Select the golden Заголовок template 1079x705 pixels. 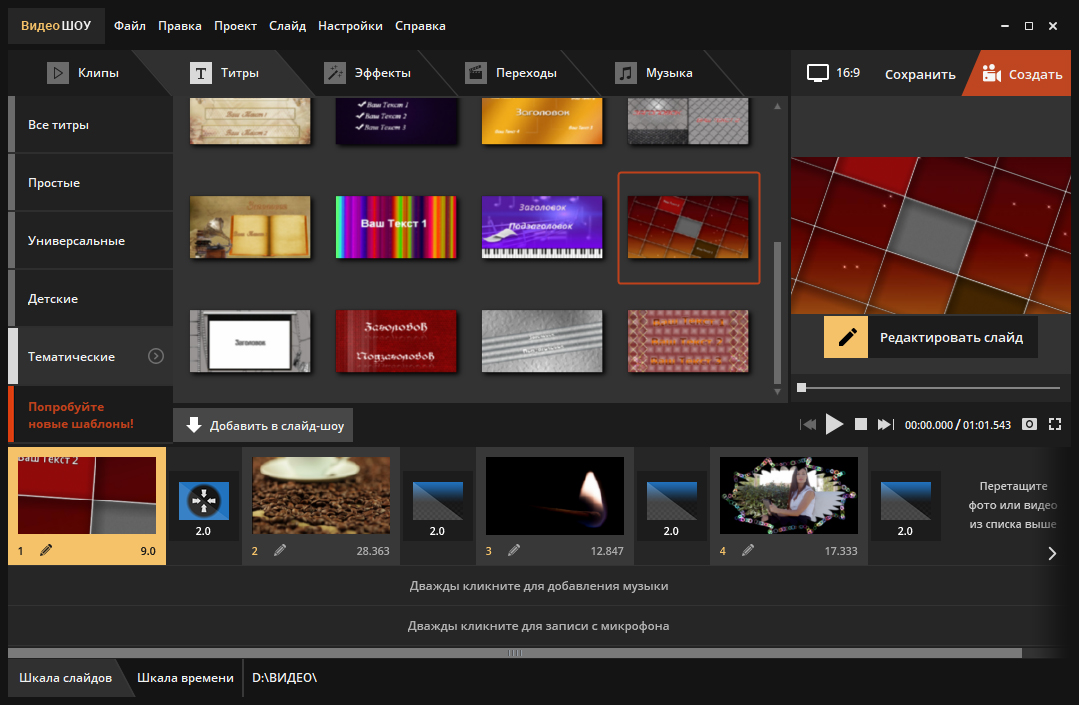coord(542,120)
